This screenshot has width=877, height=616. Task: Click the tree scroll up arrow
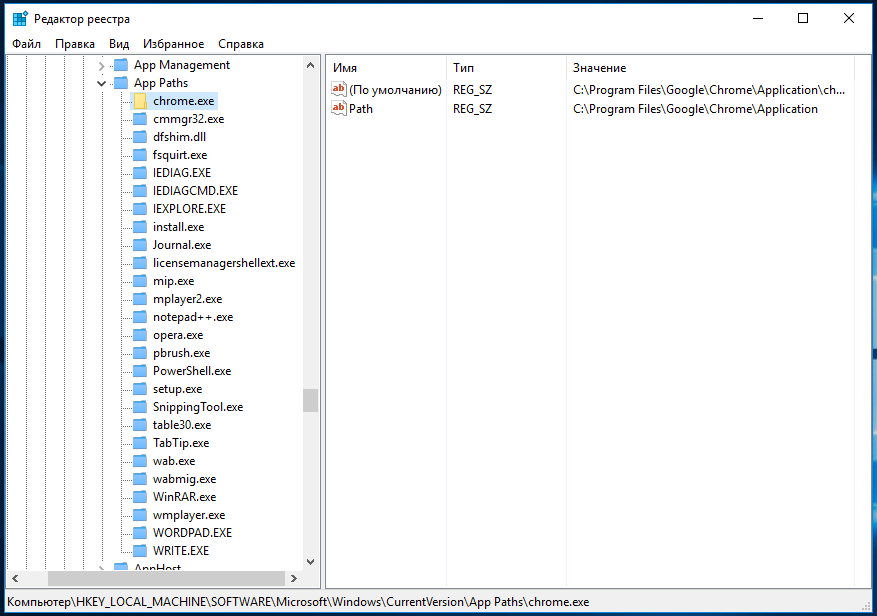(310, 65)
